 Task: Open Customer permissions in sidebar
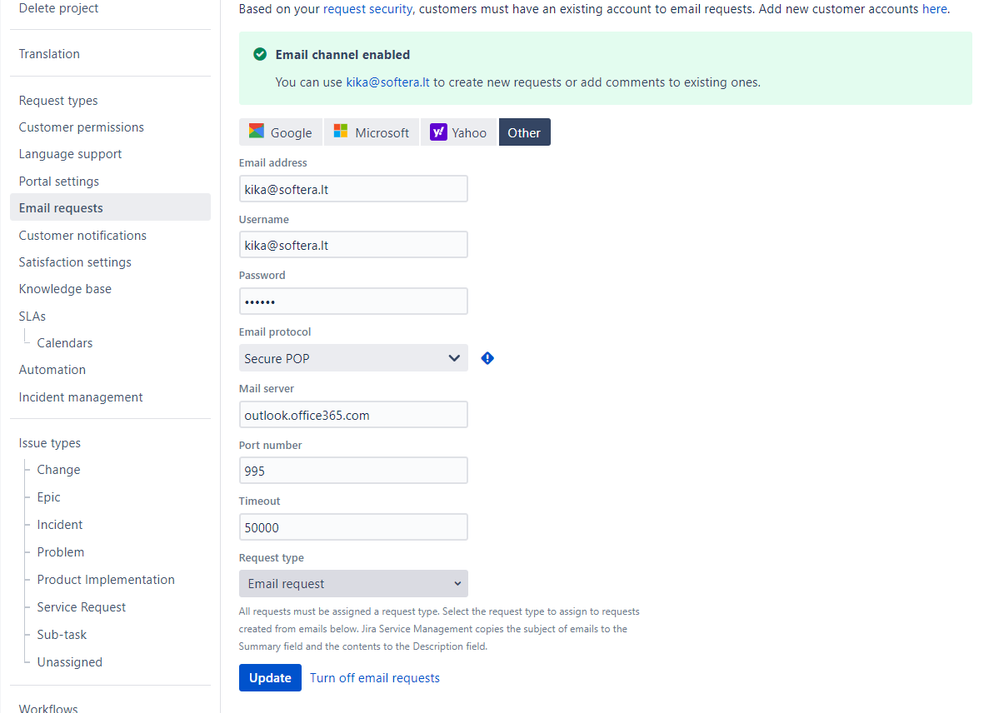point(81,127)
